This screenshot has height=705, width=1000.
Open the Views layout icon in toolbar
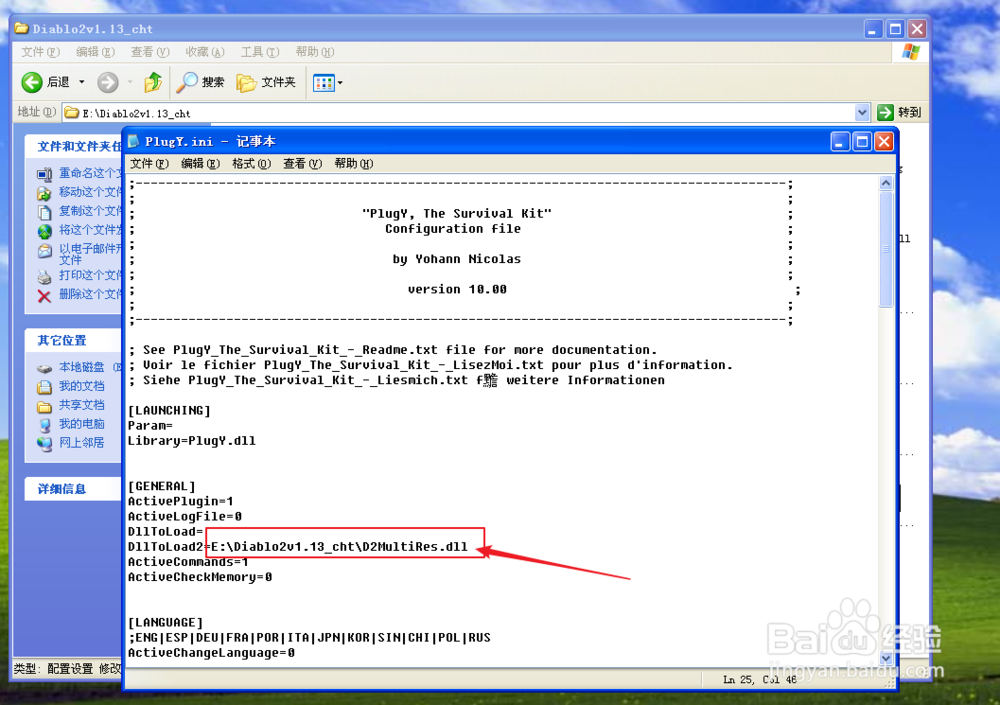[x=324, y=83]
